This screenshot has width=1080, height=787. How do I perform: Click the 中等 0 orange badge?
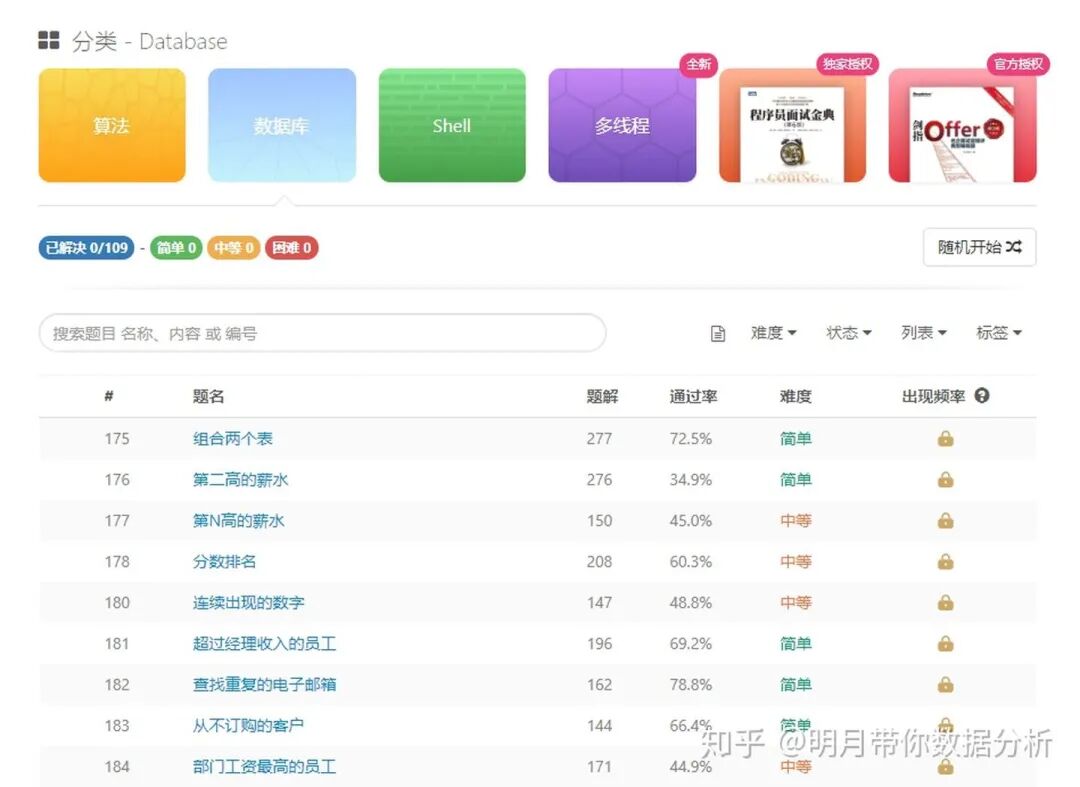point(233,248)
